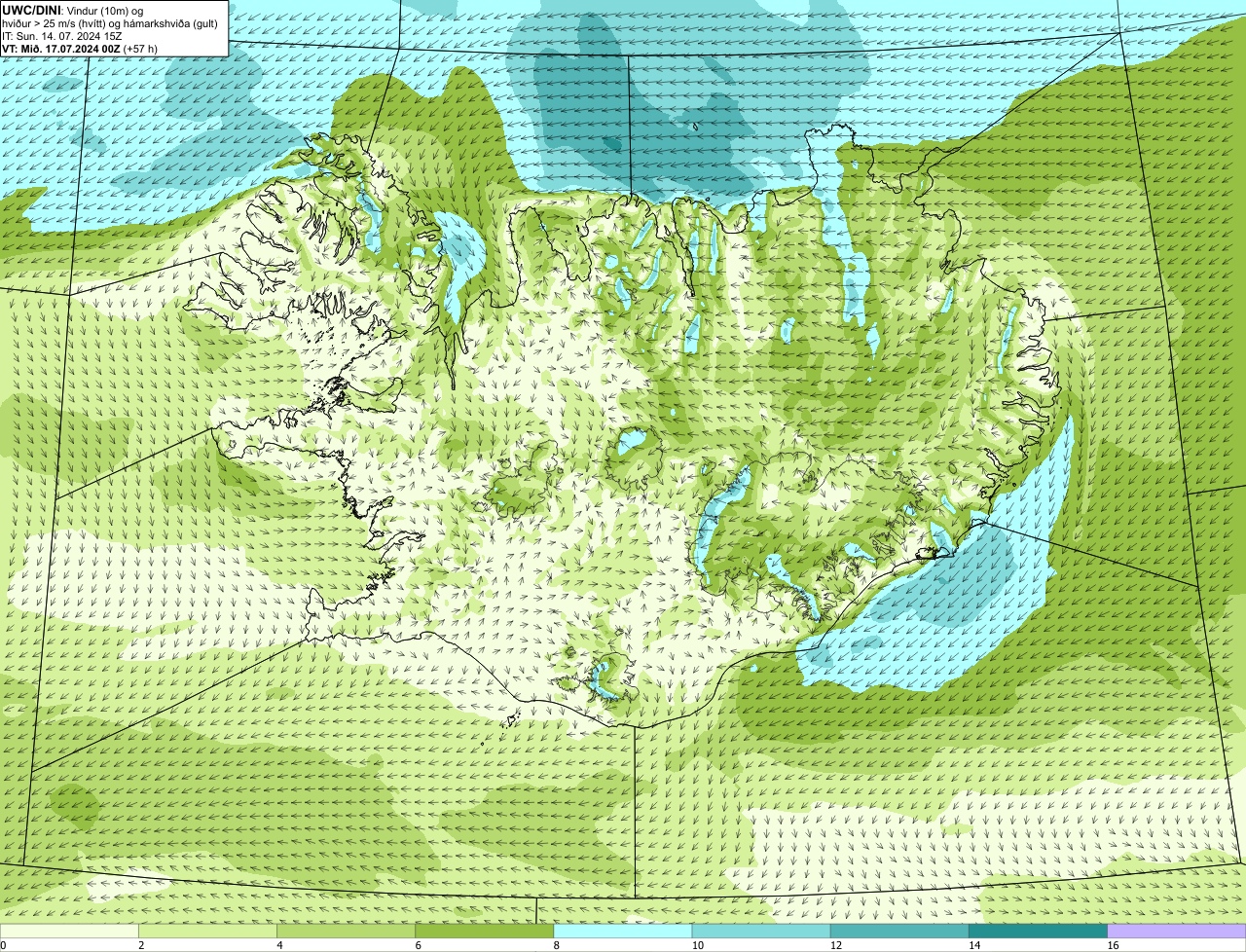
Task: Click the scale label "14"
Action: click(x=973, y=945)
